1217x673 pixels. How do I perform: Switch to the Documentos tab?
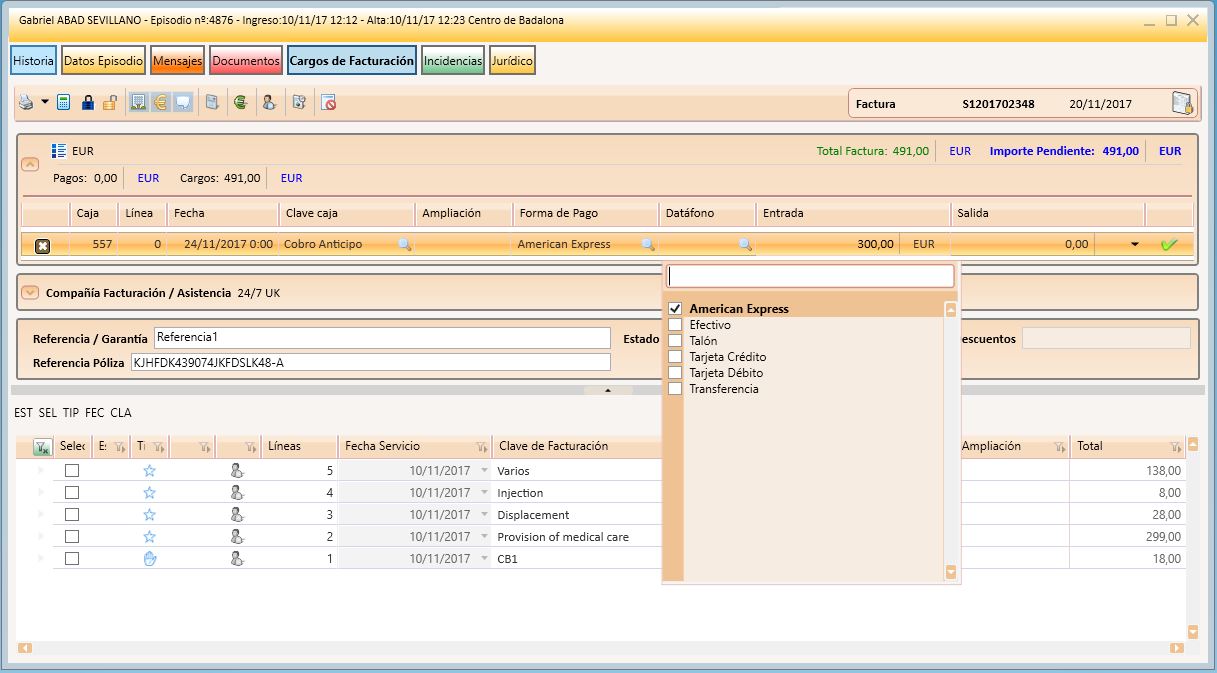tap(246, 61)
